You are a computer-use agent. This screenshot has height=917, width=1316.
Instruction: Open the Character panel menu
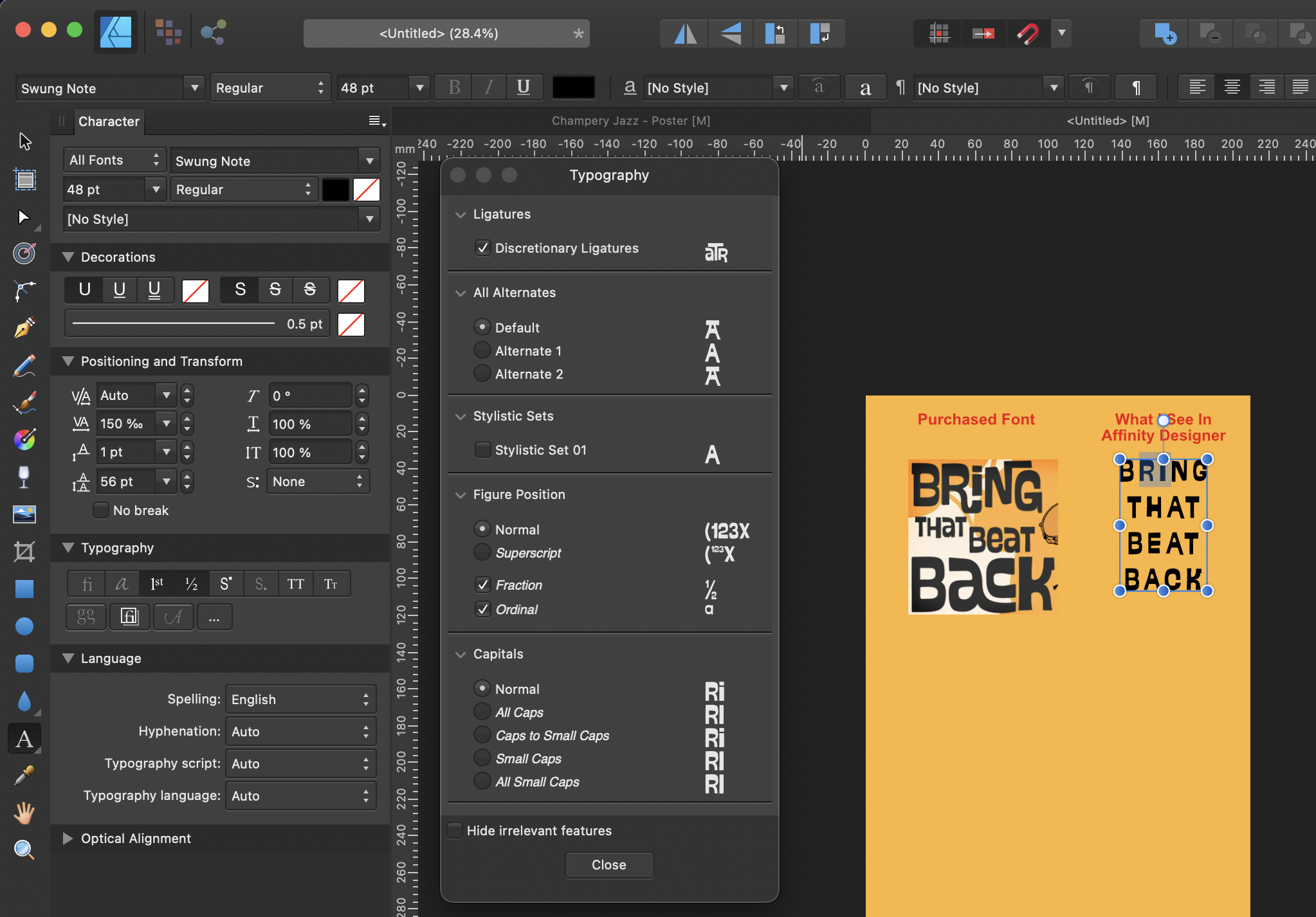pos(375,121)
